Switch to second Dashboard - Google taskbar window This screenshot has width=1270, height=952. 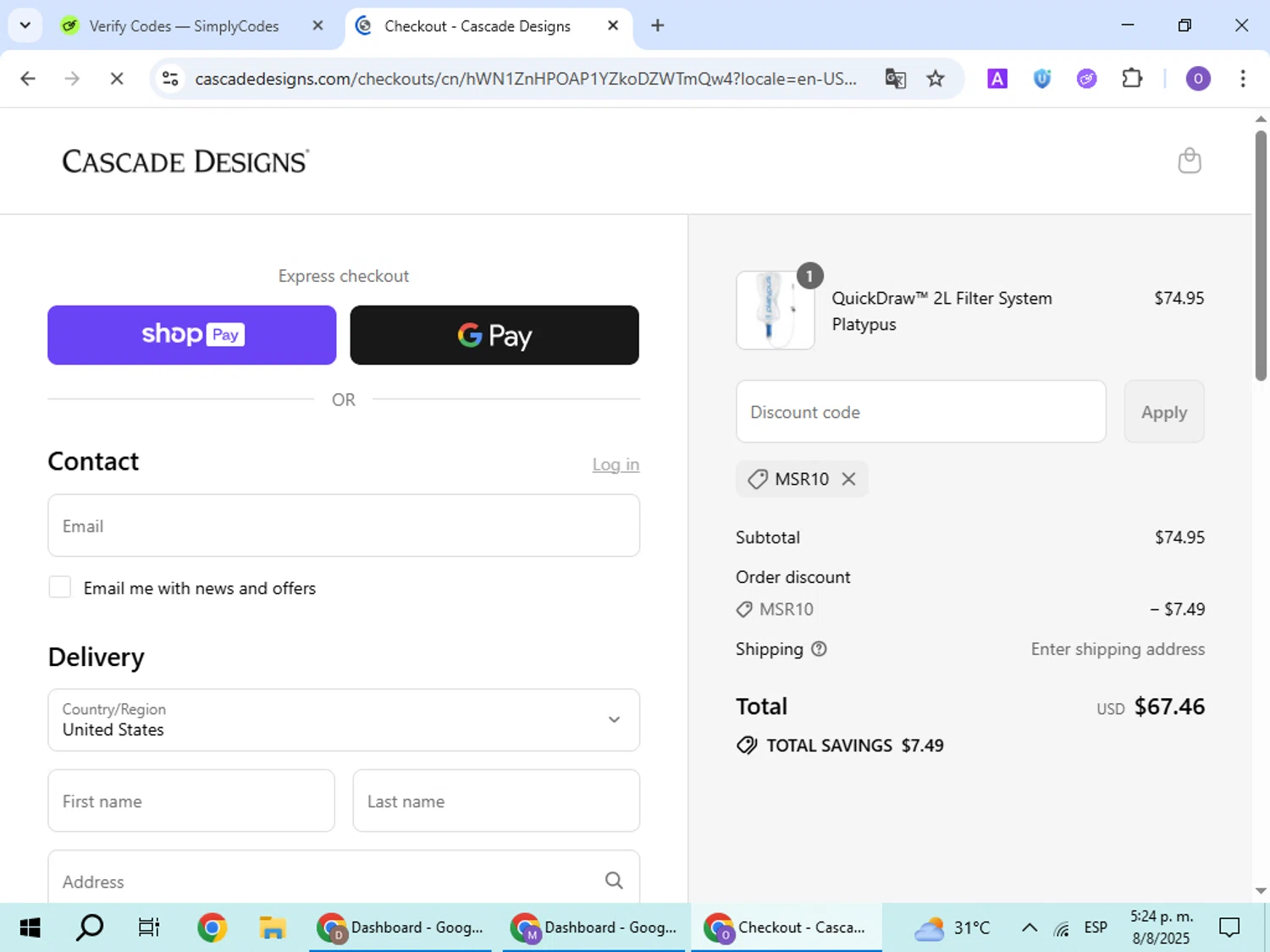point(594,927)
